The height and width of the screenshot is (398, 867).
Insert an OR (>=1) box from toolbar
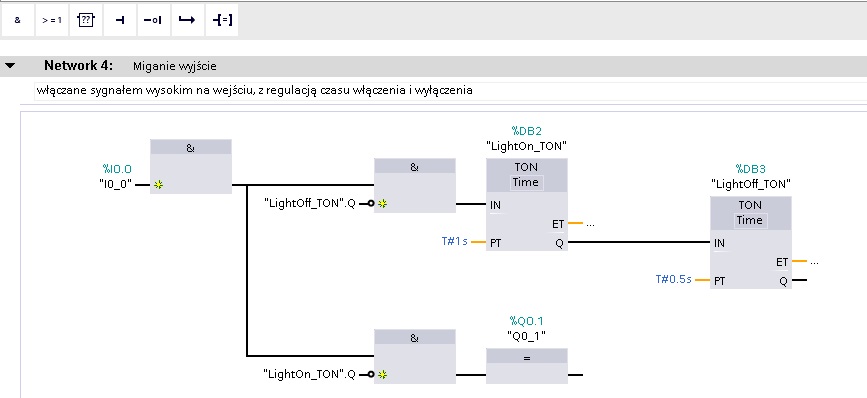tap(52, 20)
